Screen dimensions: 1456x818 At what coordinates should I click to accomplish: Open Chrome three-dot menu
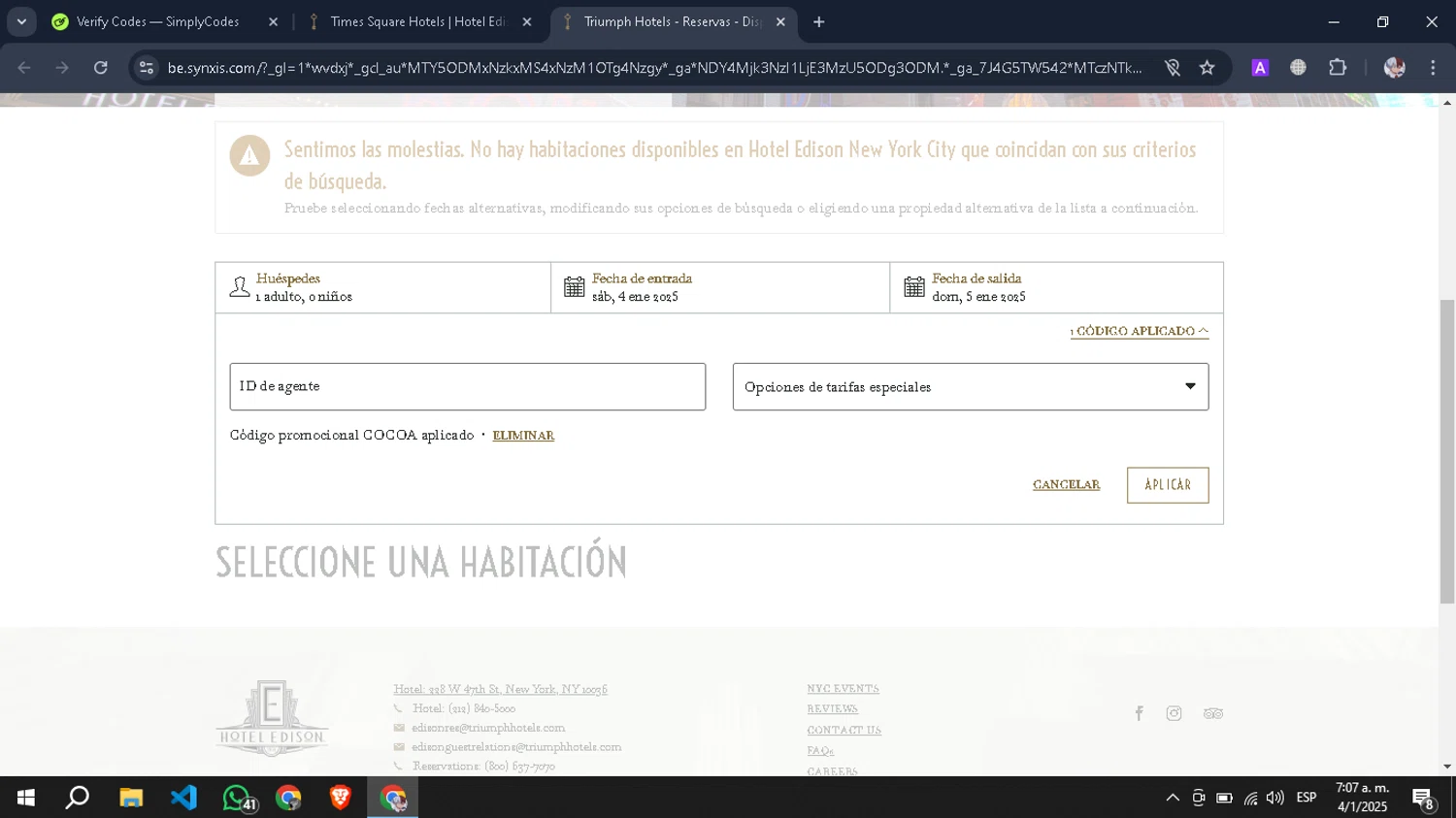click(1433, 68)
